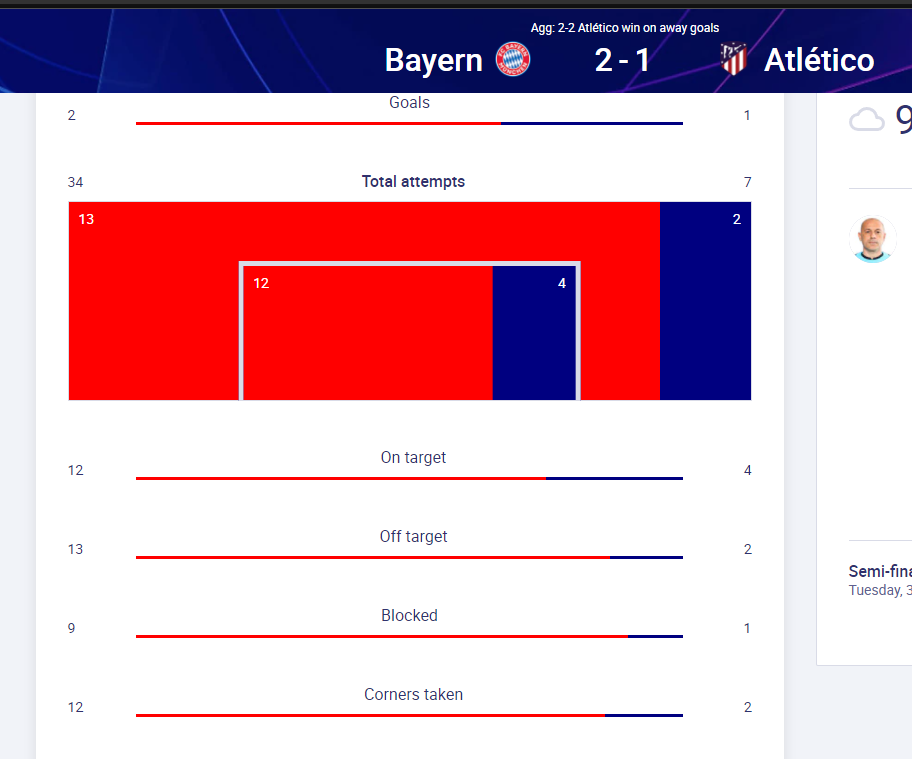Click the Atlético Madrid club crest
This screenshot has width=912, height=759.
733,59
